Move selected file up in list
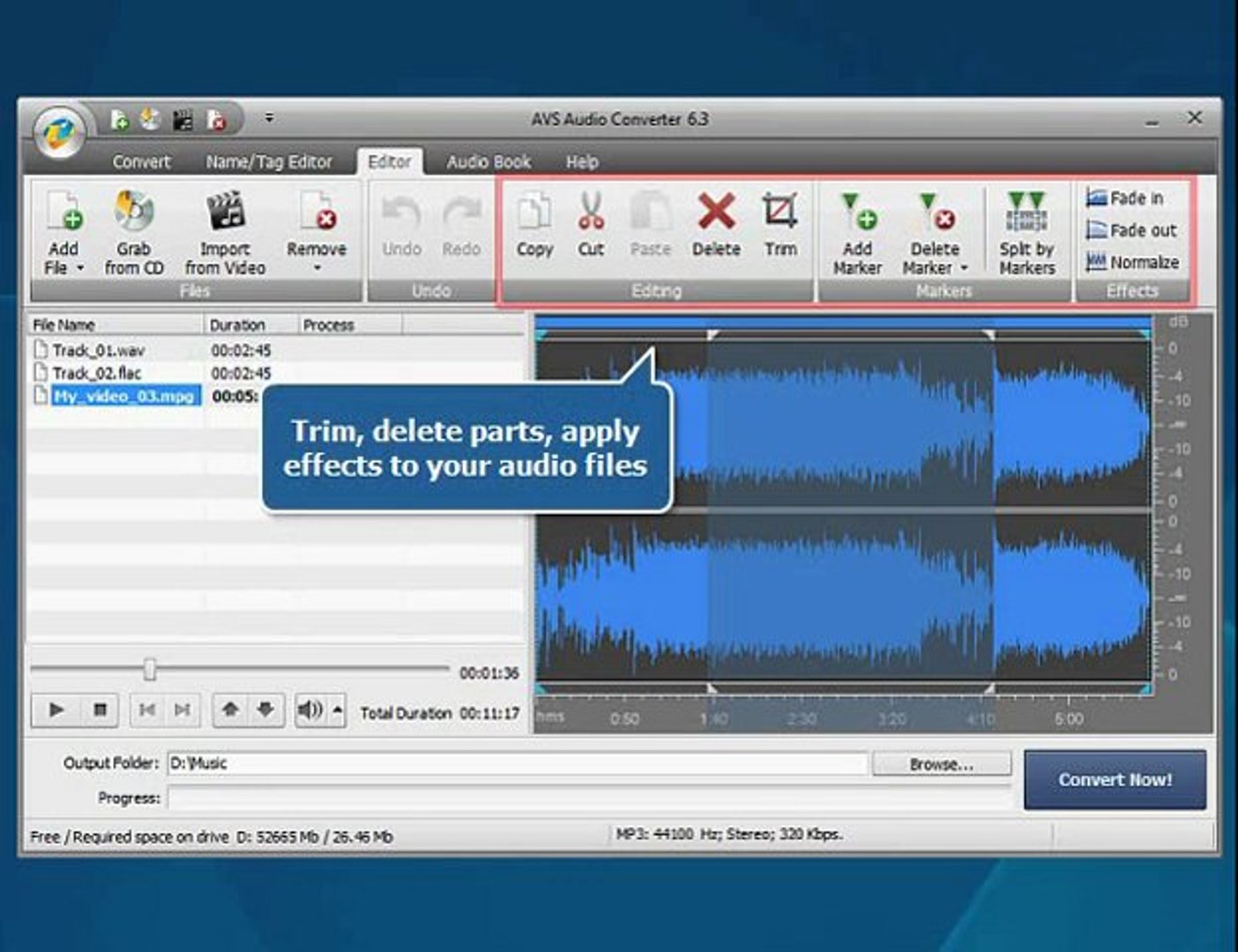 (230, 710)
